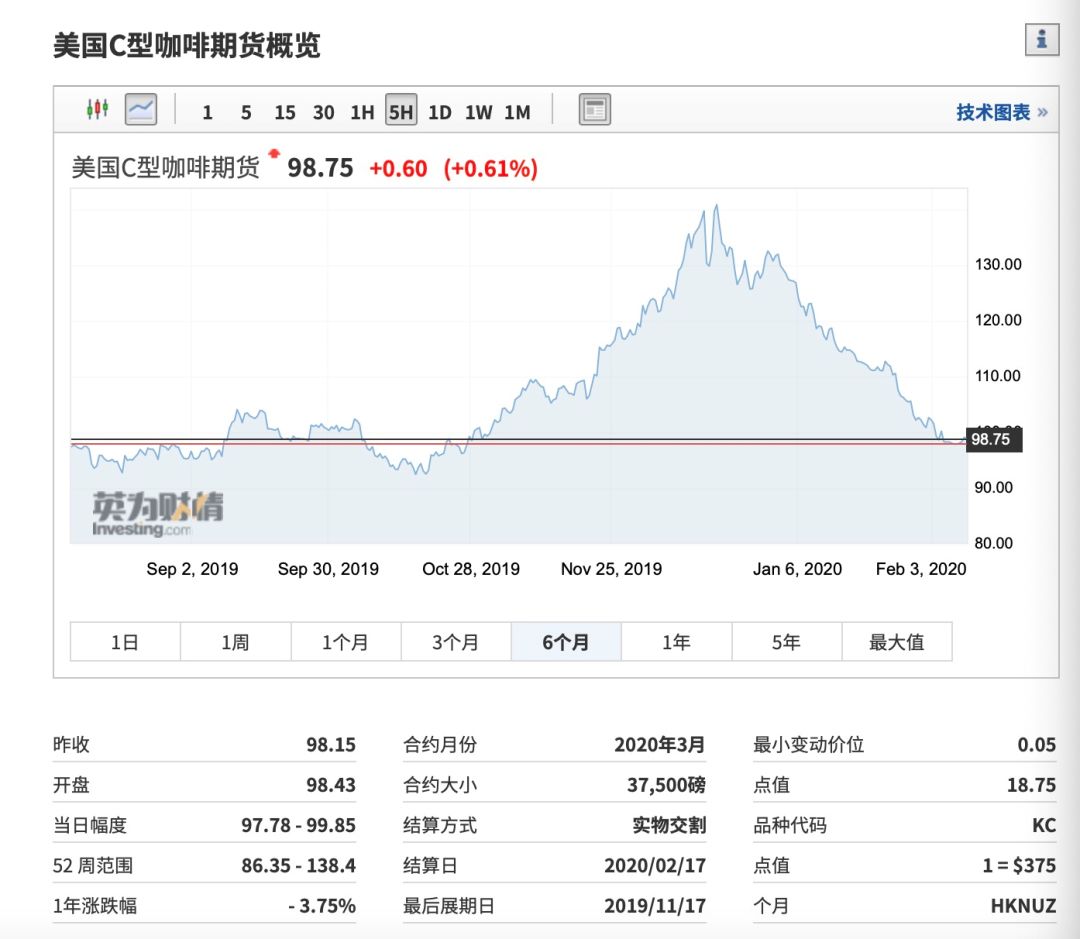Click the 美国C型咖啡期货概览 page heading
The width and height of the screenshot is (1080, 939).
coord(187,45)
